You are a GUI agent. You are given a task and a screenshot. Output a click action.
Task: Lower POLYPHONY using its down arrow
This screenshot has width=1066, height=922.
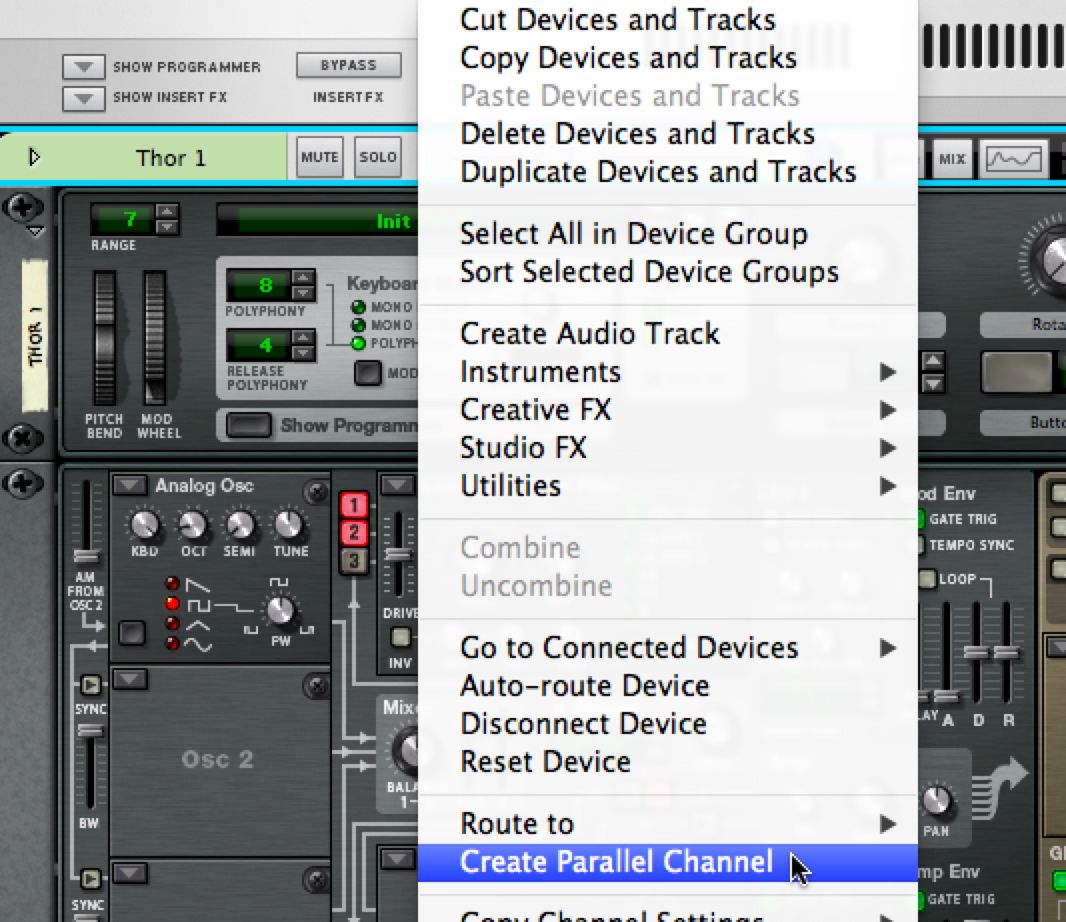303,292
